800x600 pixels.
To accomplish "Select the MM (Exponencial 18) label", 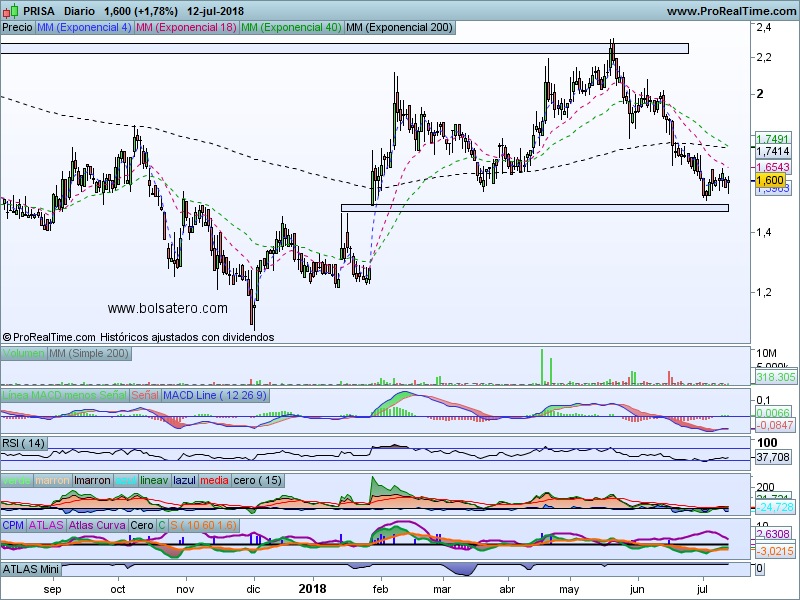I will coord(186,28).
